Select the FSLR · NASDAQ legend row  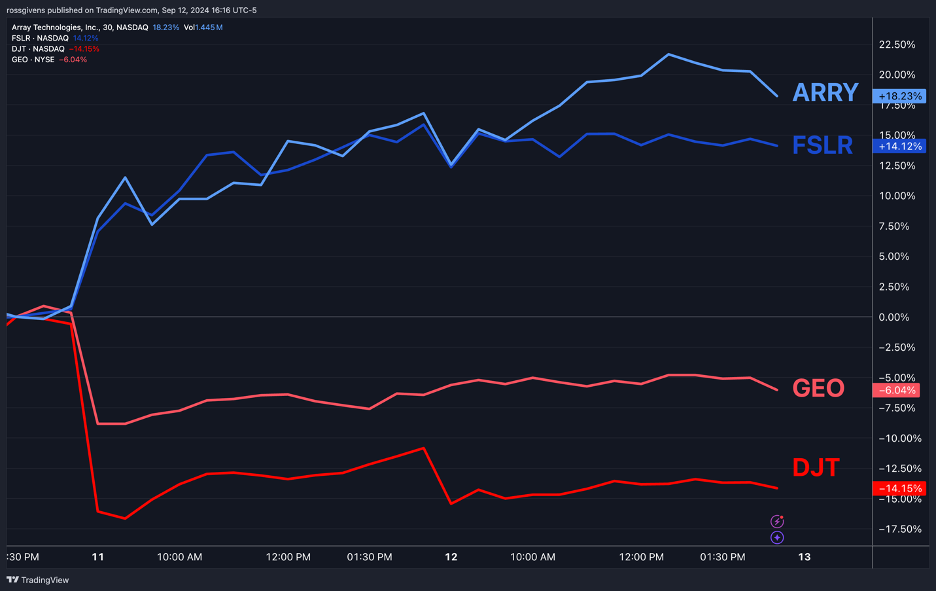pos(55,38)
